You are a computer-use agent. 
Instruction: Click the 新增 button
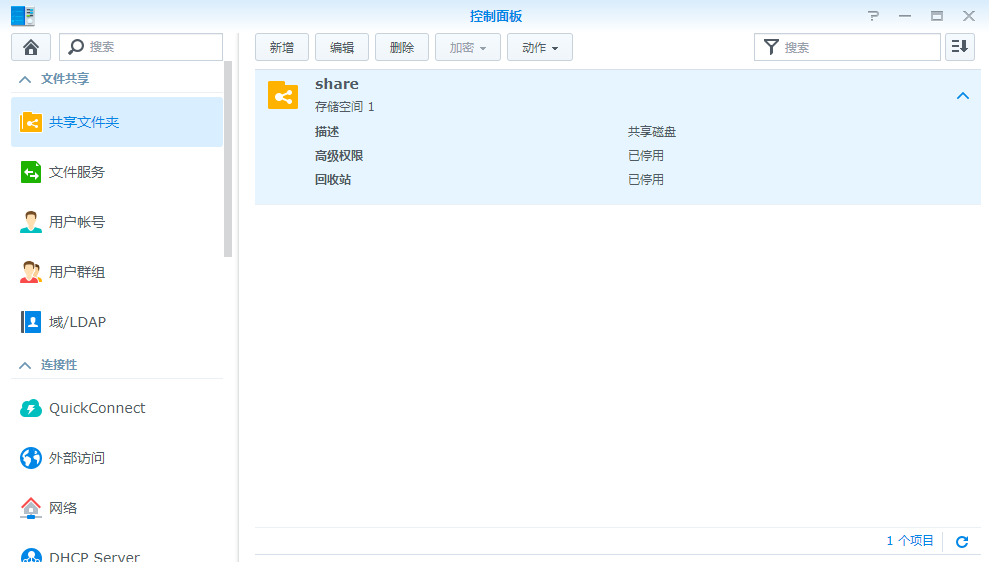coord(282,47)
